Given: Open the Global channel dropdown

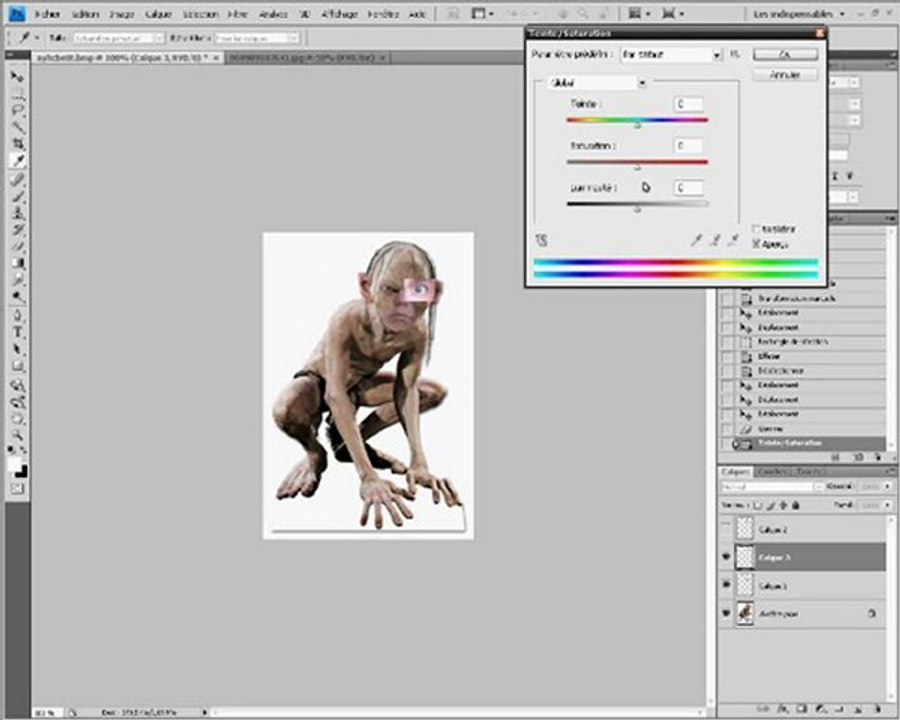Looking at the screenshot, I should tap(597, 83).
